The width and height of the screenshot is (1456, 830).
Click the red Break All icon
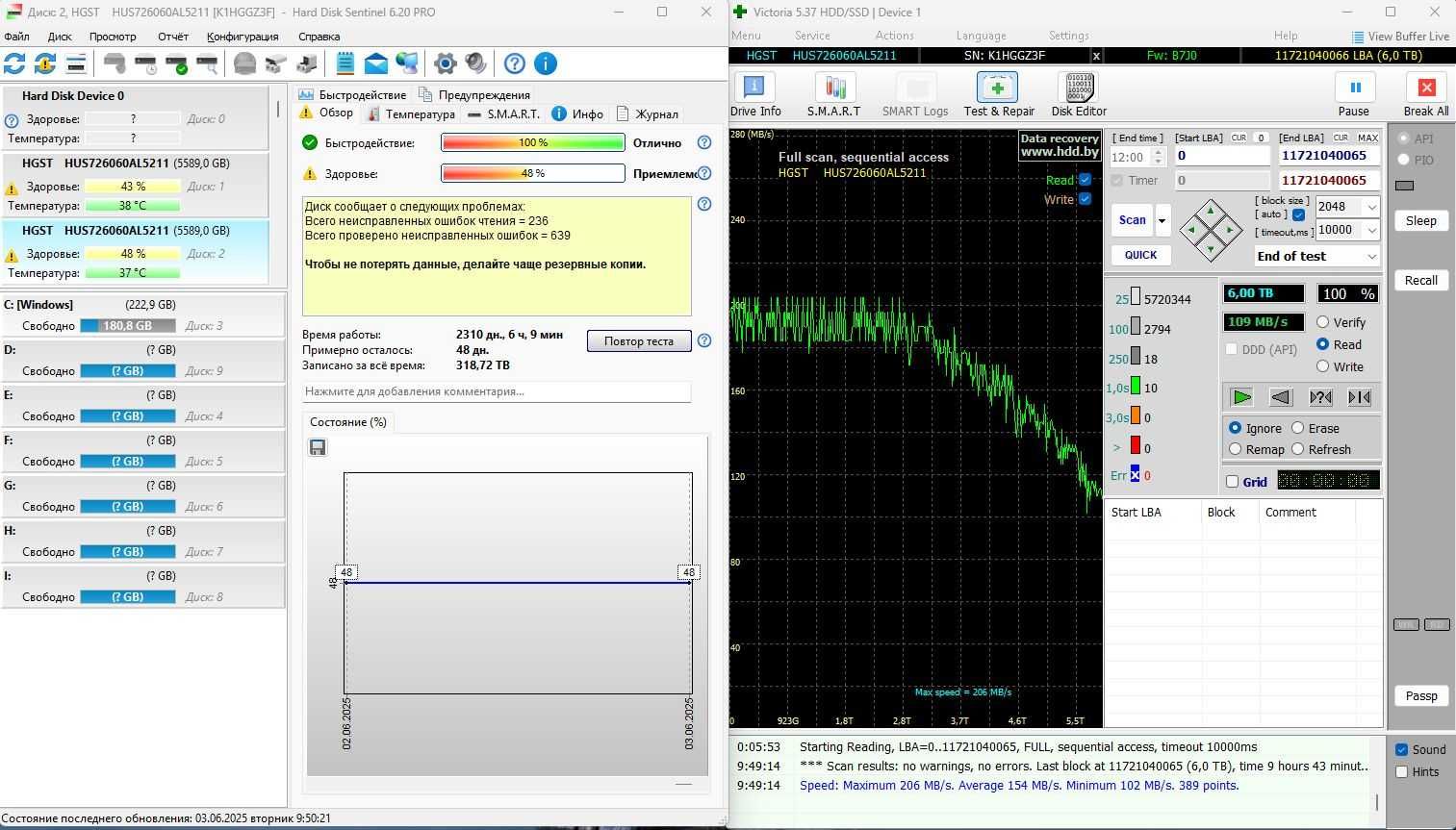(x=1426, y=94)
